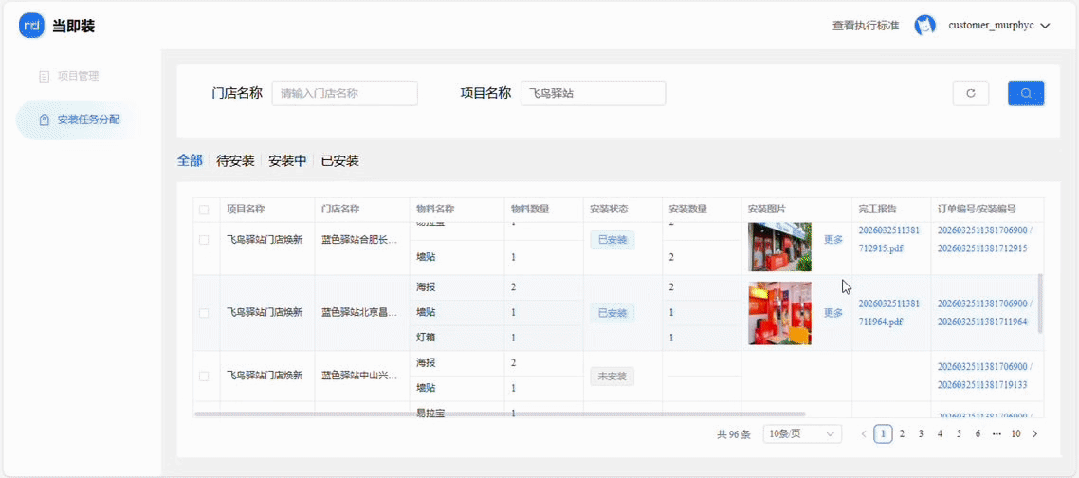Select 安装任务分配 in the sidebar
This screenshot has height=478, width=1079.
pos(88,120)
